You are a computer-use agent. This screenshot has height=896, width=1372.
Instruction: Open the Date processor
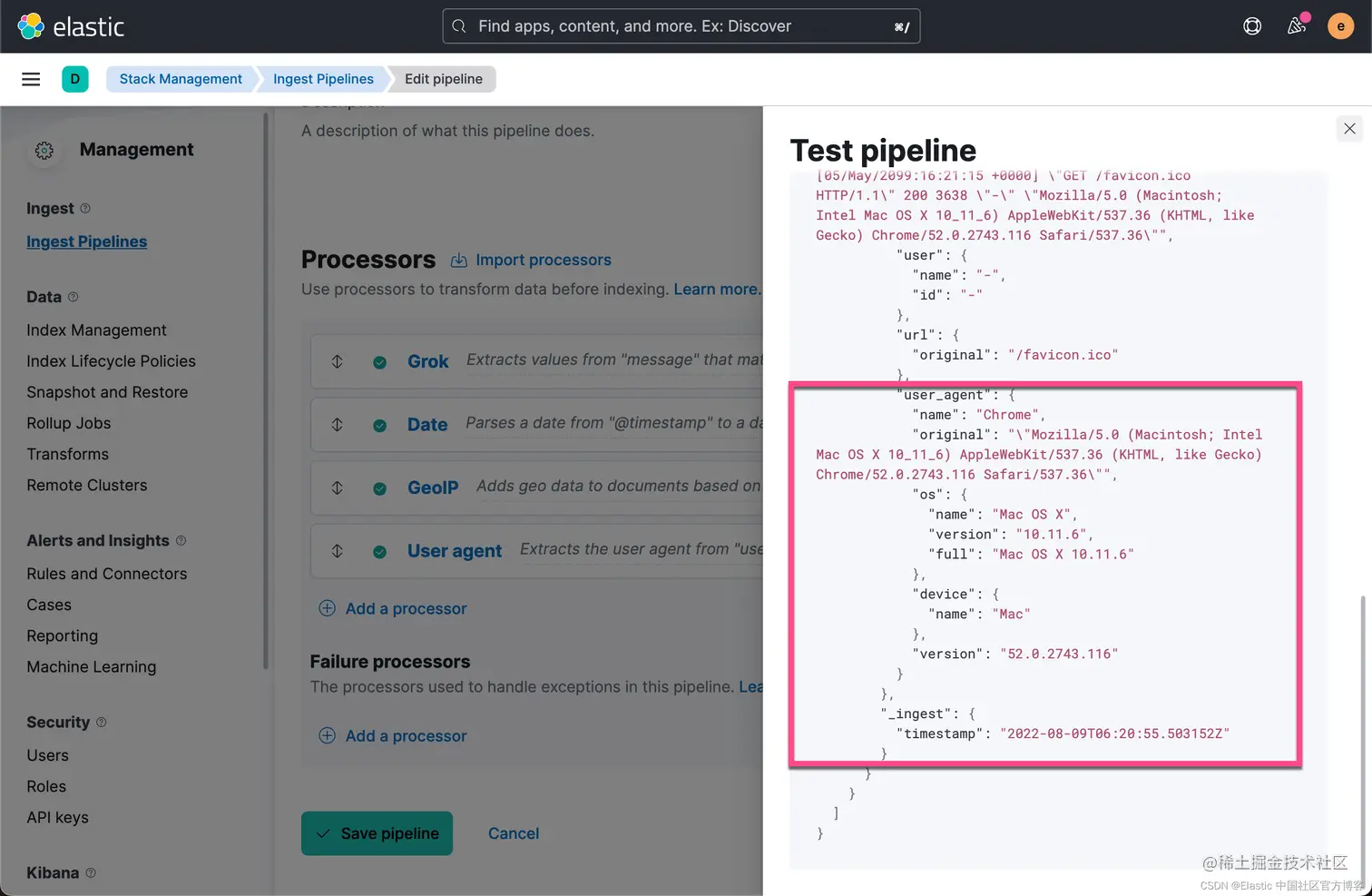[x=427, y=425]
